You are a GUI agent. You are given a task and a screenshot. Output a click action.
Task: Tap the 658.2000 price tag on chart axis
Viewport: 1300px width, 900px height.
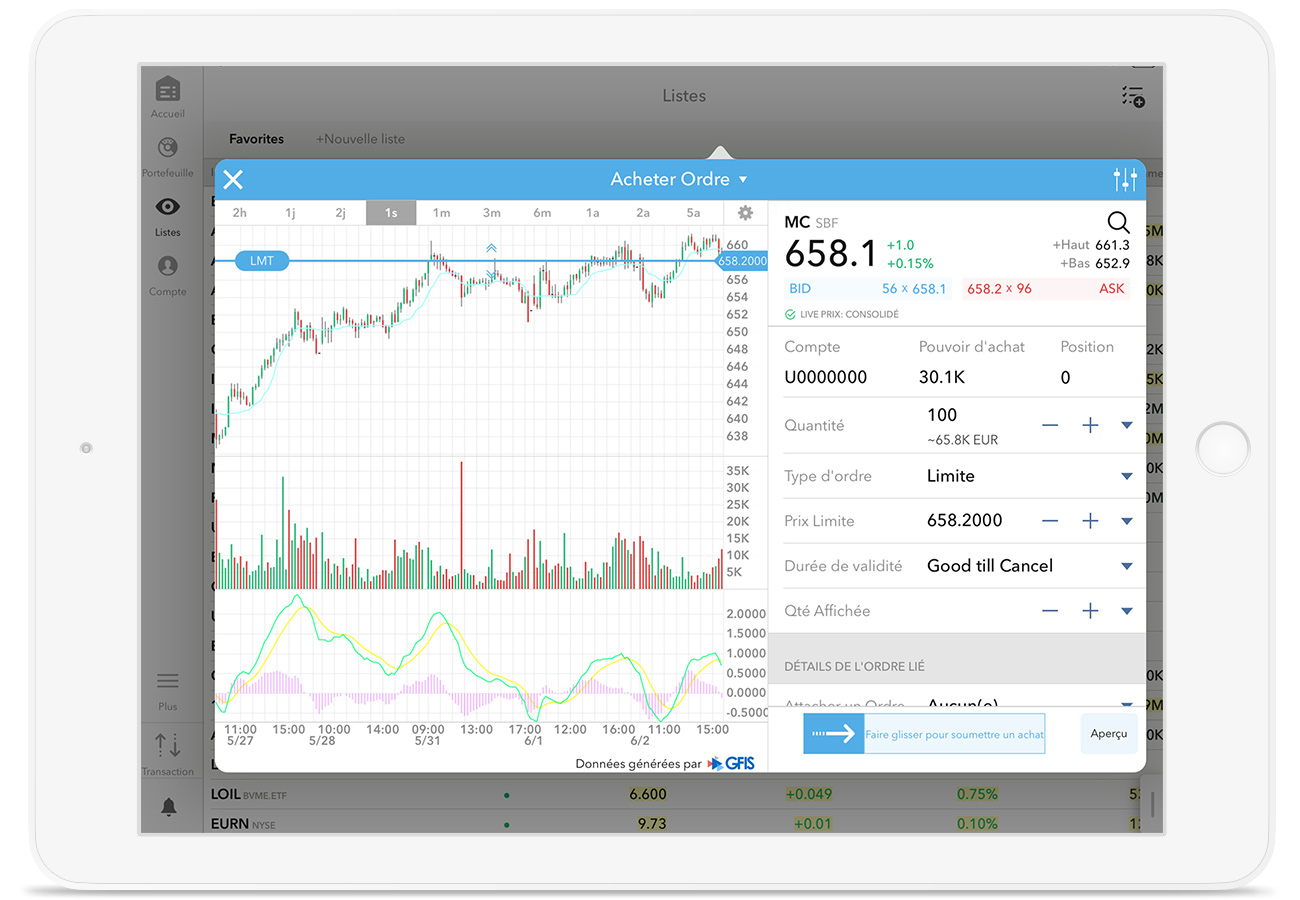(742, 261)
